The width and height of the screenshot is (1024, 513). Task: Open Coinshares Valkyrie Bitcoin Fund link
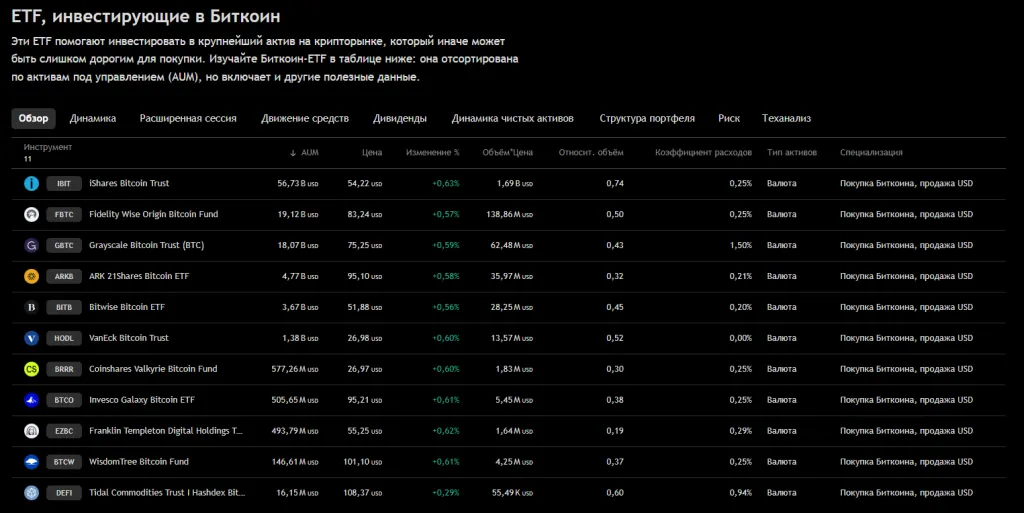coord(153,369)
